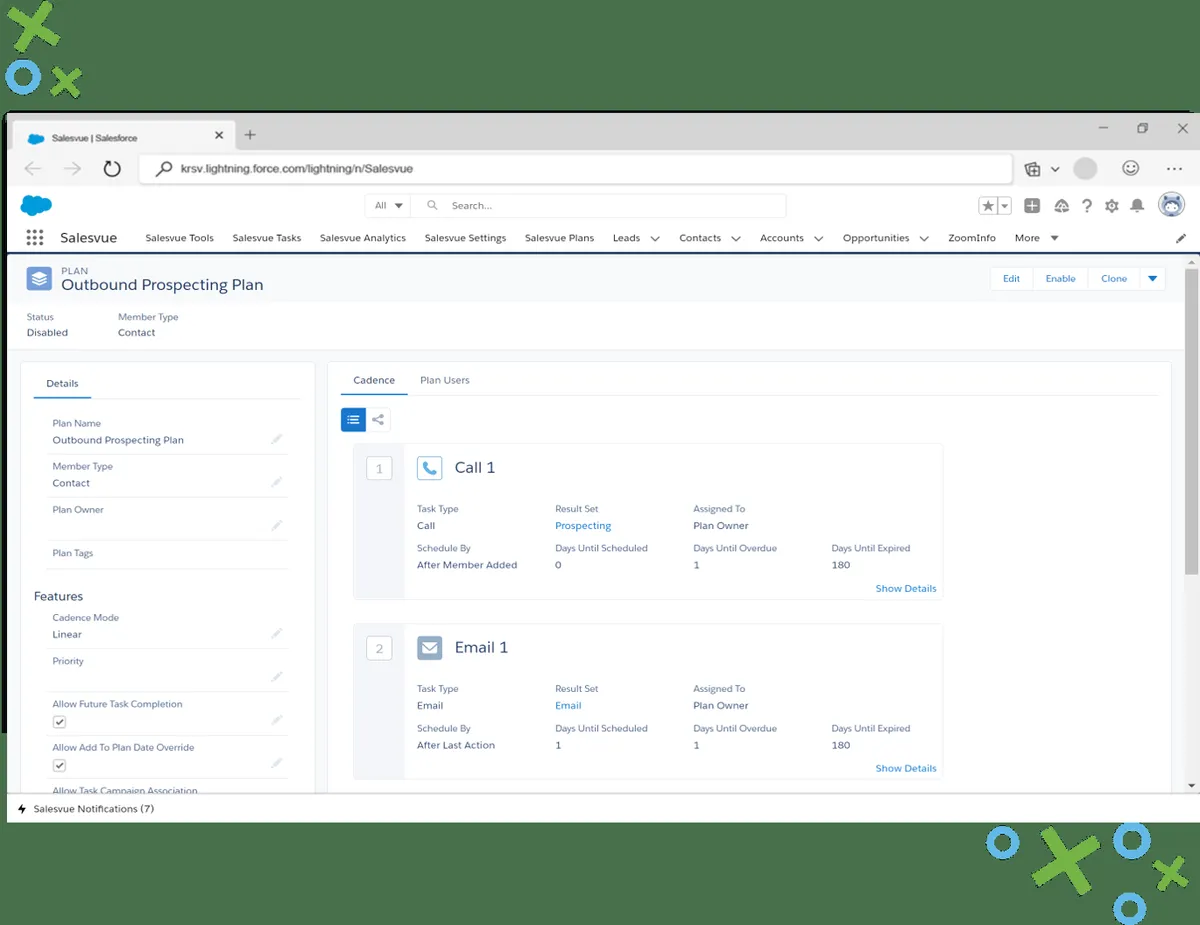The width and height of the screenshot is (1200, 925).
Task: Open the user profile avatar
Action: click(1171, 205)
